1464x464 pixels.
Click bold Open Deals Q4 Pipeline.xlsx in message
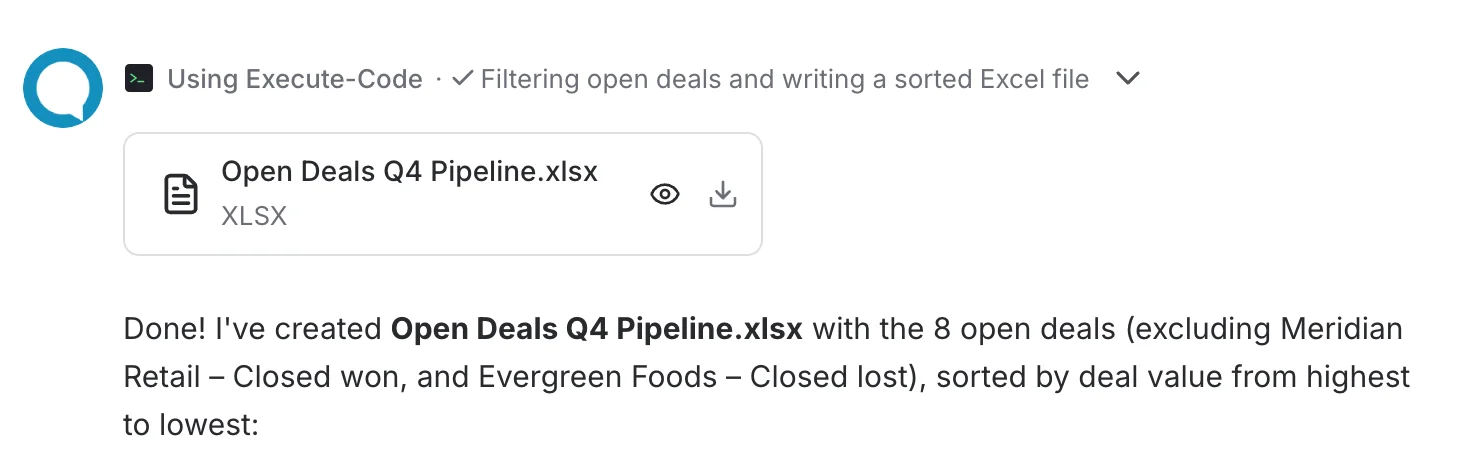point(597,329)
